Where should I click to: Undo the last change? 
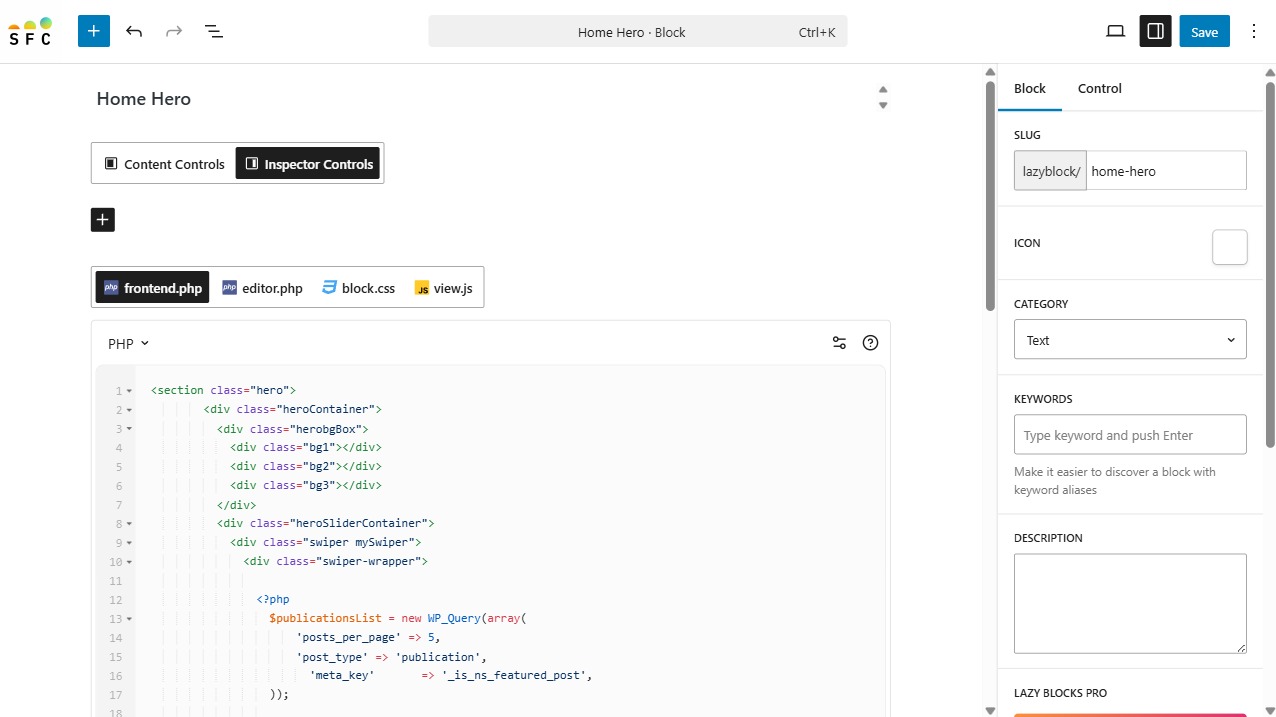134,31
